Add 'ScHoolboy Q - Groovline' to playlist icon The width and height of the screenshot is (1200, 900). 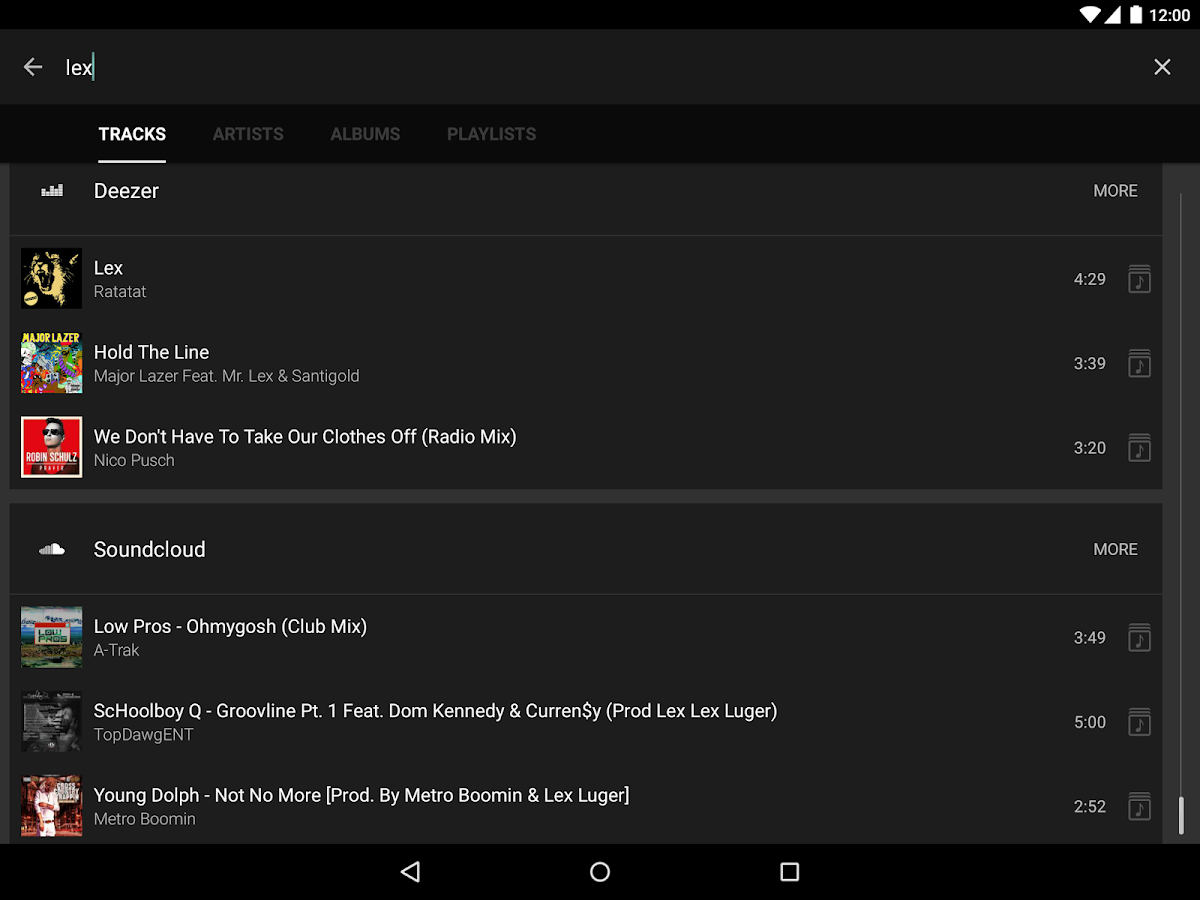point(1139,722)
